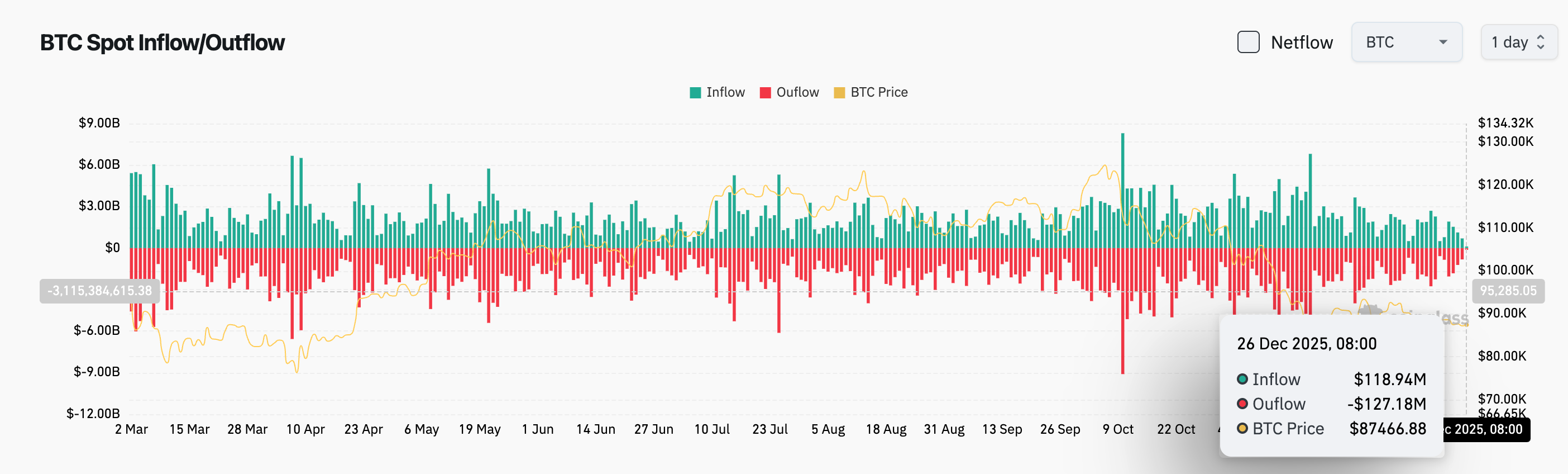Viewport: 1568px width, 474px height.
Task: Click the red Ouflow legend square icon
Action: click(764, 92)
